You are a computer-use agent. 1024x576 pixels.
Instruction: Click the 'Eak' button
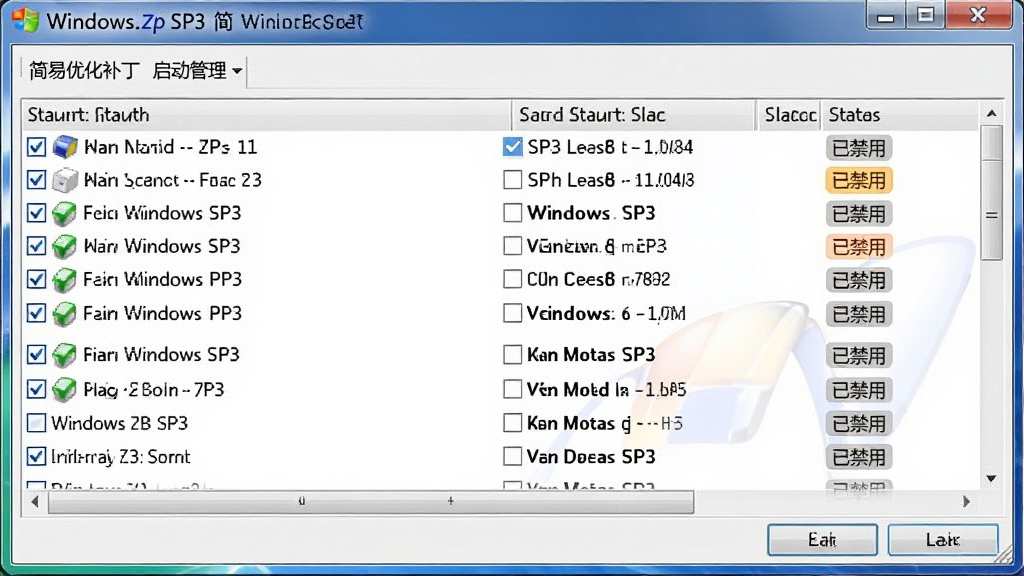822,540
